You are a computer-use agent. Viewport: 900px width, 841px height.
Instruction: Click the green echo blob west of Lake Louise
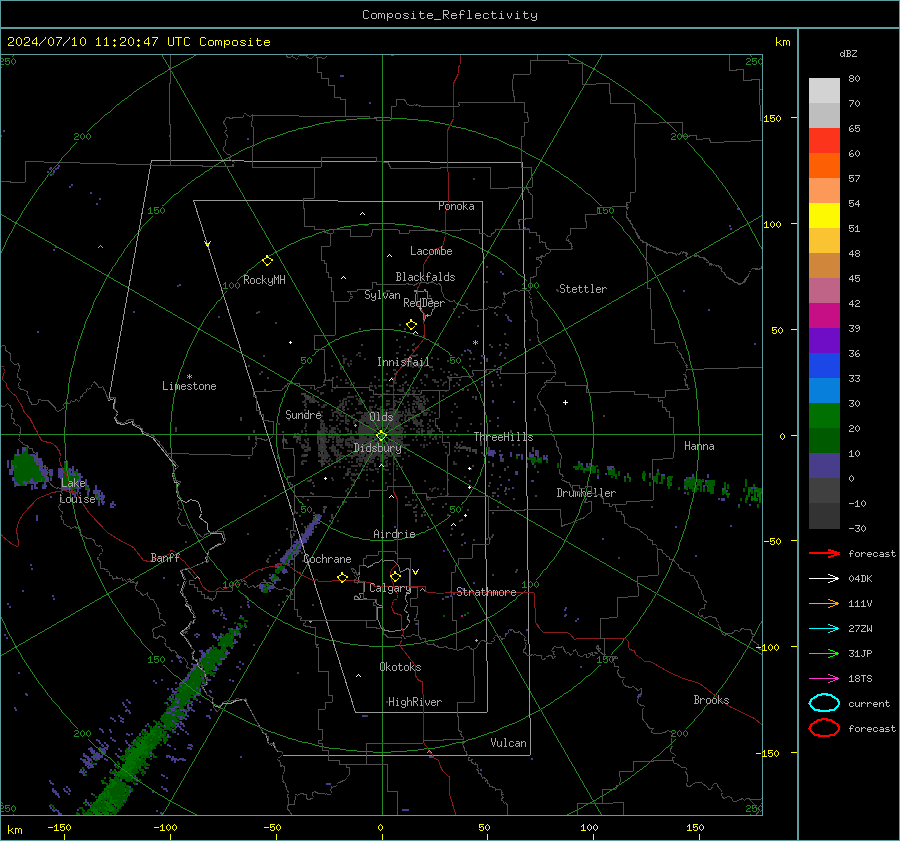tap(26, 468)
